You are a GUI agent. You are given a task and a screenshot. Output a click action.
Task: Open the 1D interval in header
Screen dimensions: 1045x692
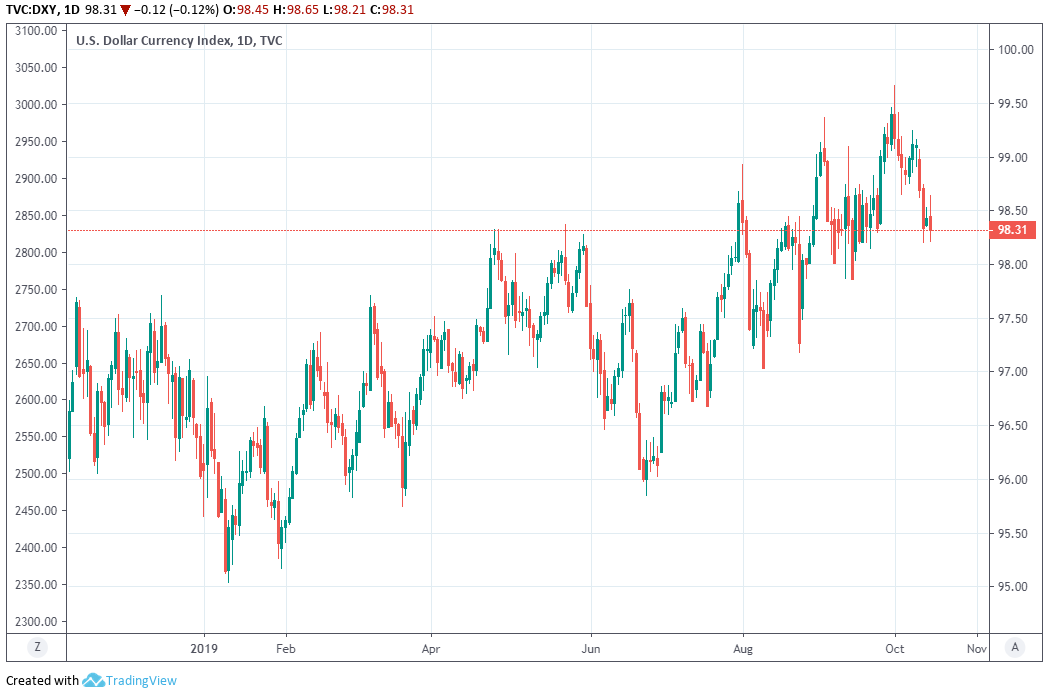pyautogui.click(x=74, y=9)
